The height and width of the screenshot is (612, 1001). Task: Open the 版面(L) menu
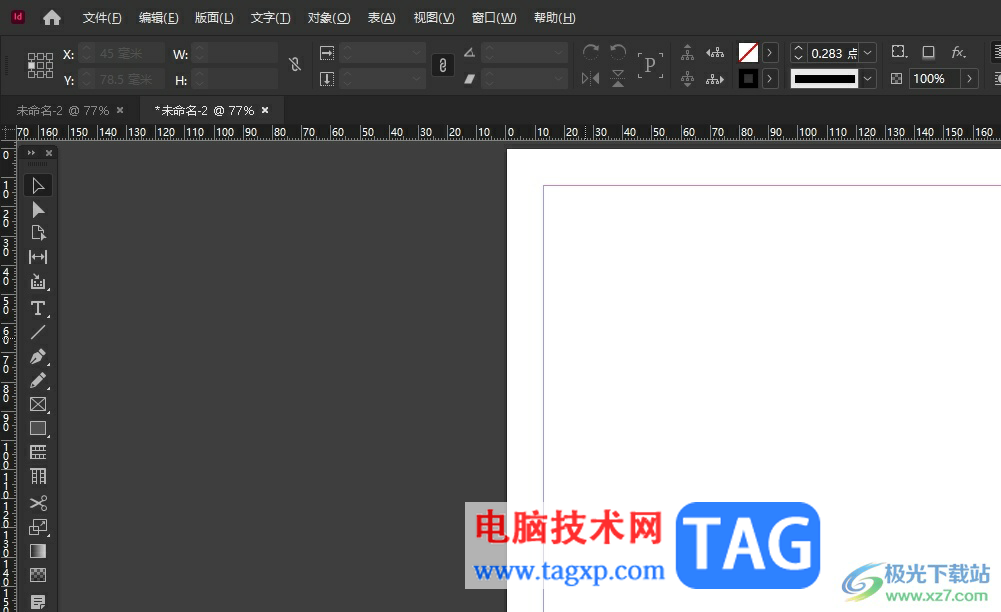click(x=214, y=18)
